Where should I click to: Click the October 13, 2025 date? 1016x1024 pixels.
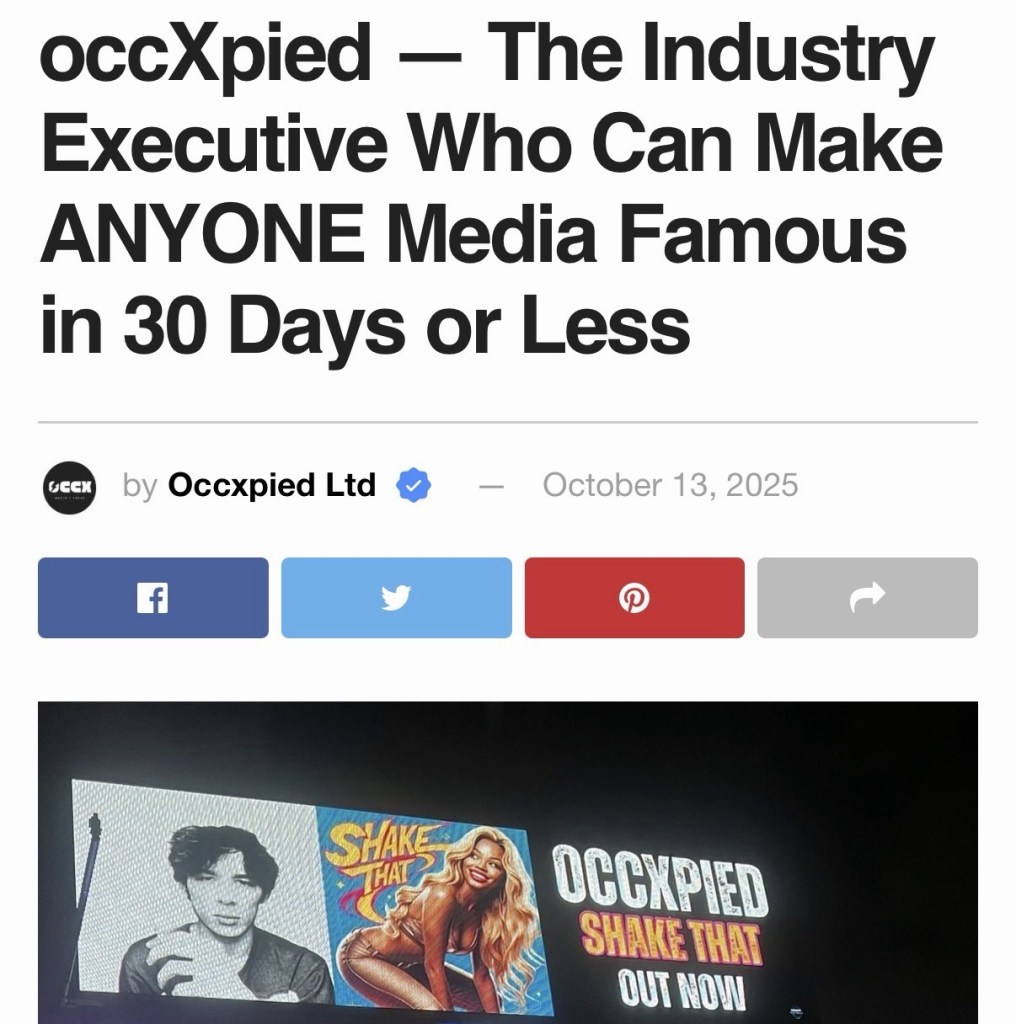click(670, 486)
